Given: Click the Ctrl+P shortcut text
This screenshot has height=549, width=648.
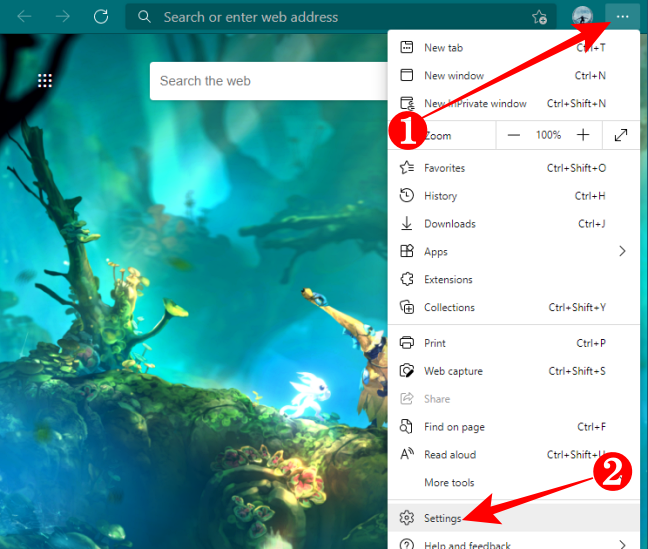Looking at the screenshot, I should point(591,343).
